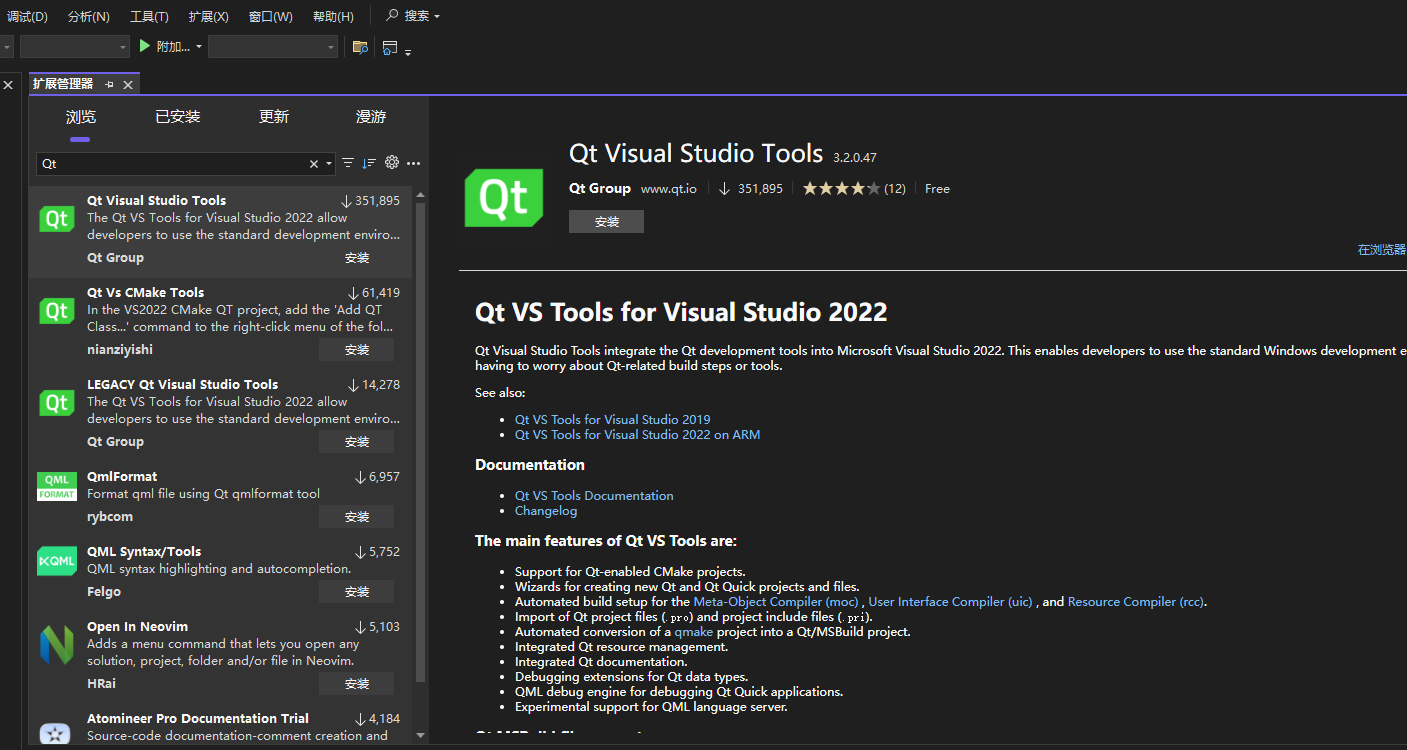This screenshot has width=1407, height=750.
Task: Select the QML Syntax/Tools entry
Action: click(x=220, y=574)
